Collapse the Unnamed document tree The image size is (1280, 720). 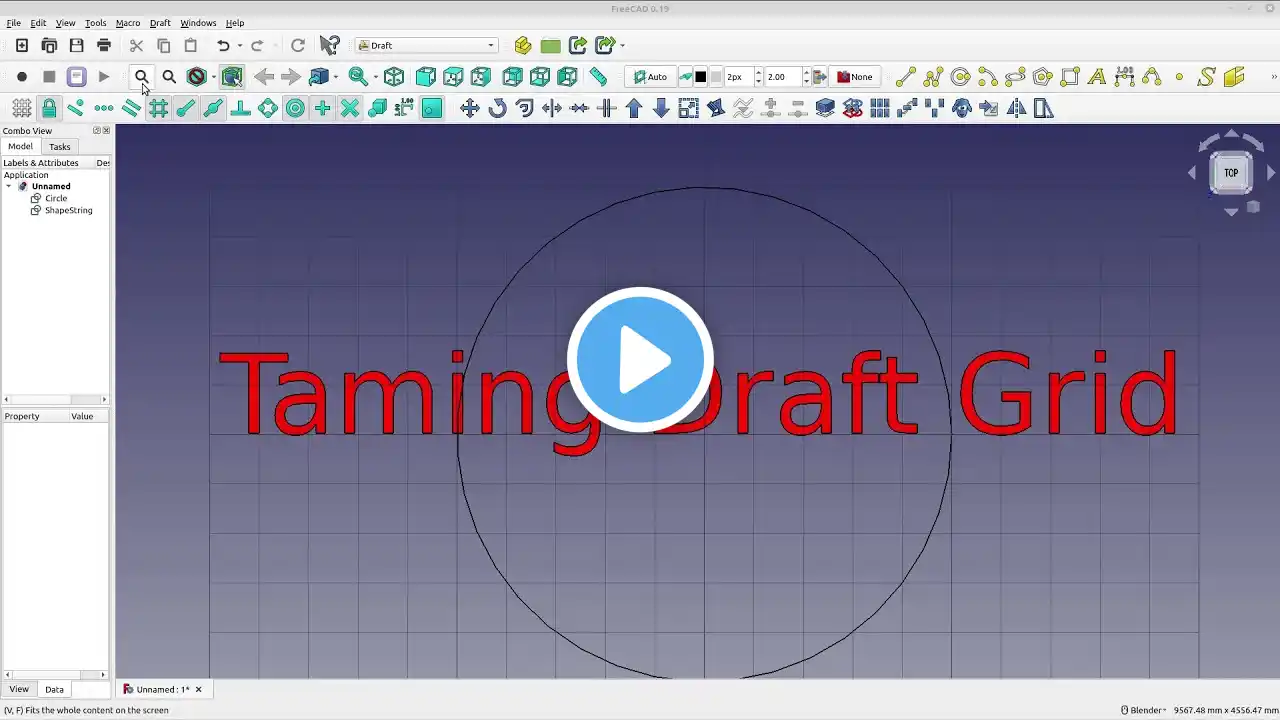pos(9,186)
